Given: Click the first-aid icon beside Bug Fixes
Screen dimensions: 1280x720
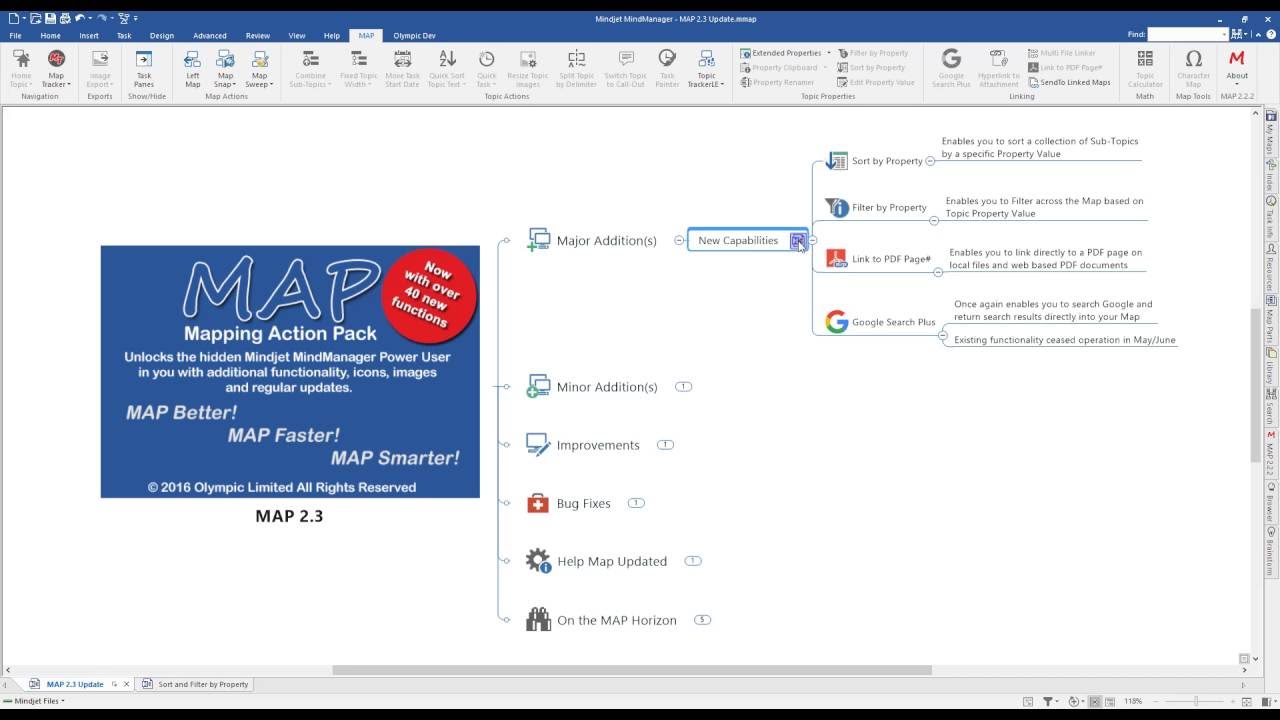Looking at the screenshot, I should click(538, 503).
